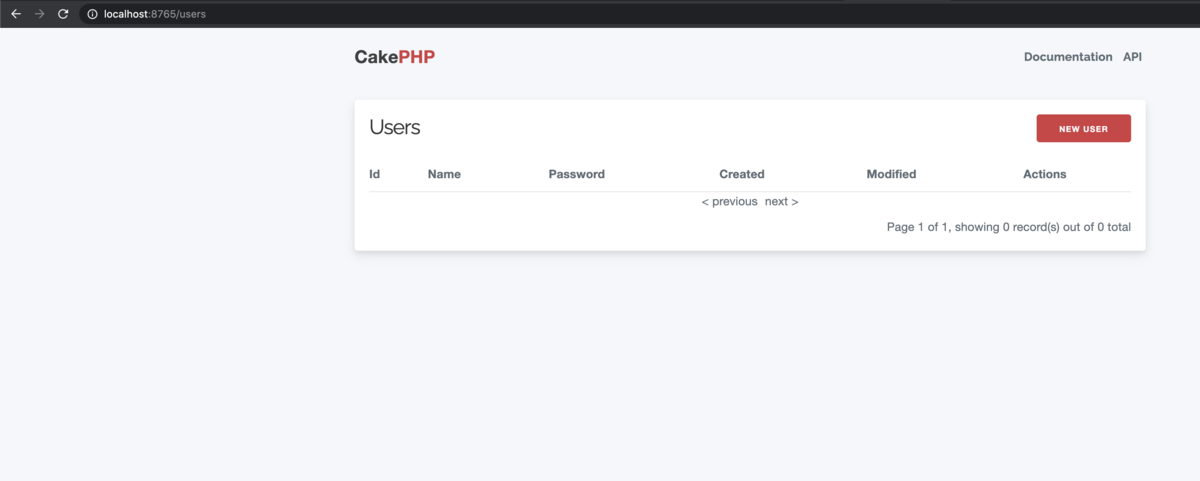Sort table by Modified column
1200x481 pixels.
pyautogui.click(x=891, y=174)
